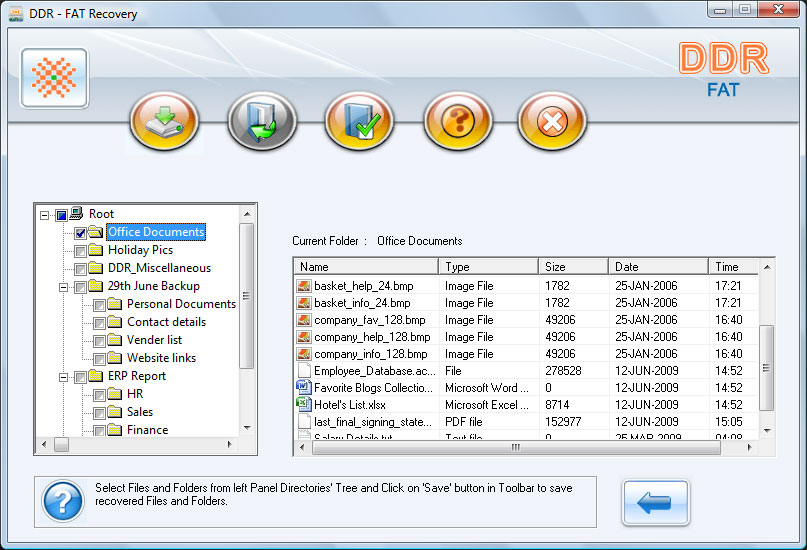Sort by the Time column header
This screenshot has height=550, width=807.
(733, 267)
